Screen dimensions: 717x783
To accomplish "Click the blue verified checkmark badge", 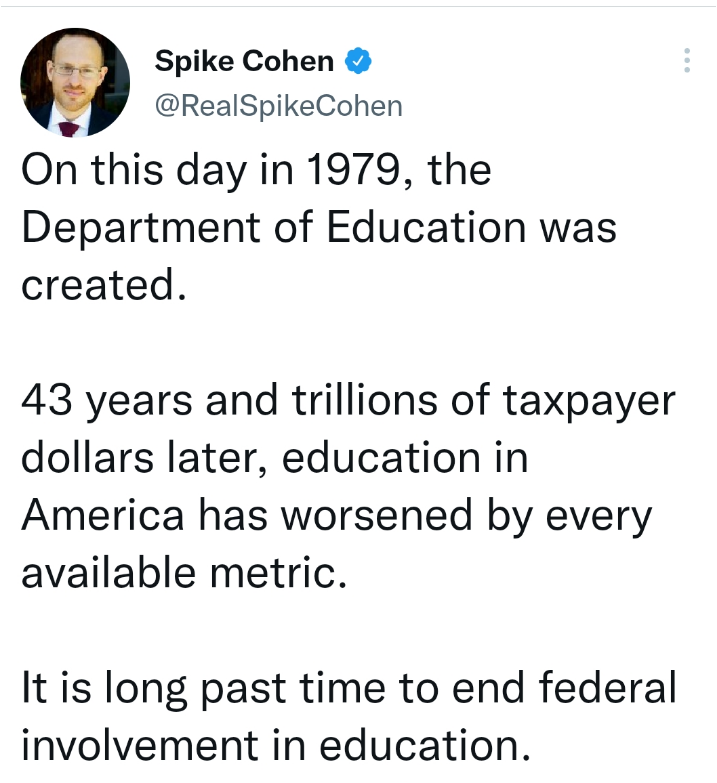I will pos(358,61).
